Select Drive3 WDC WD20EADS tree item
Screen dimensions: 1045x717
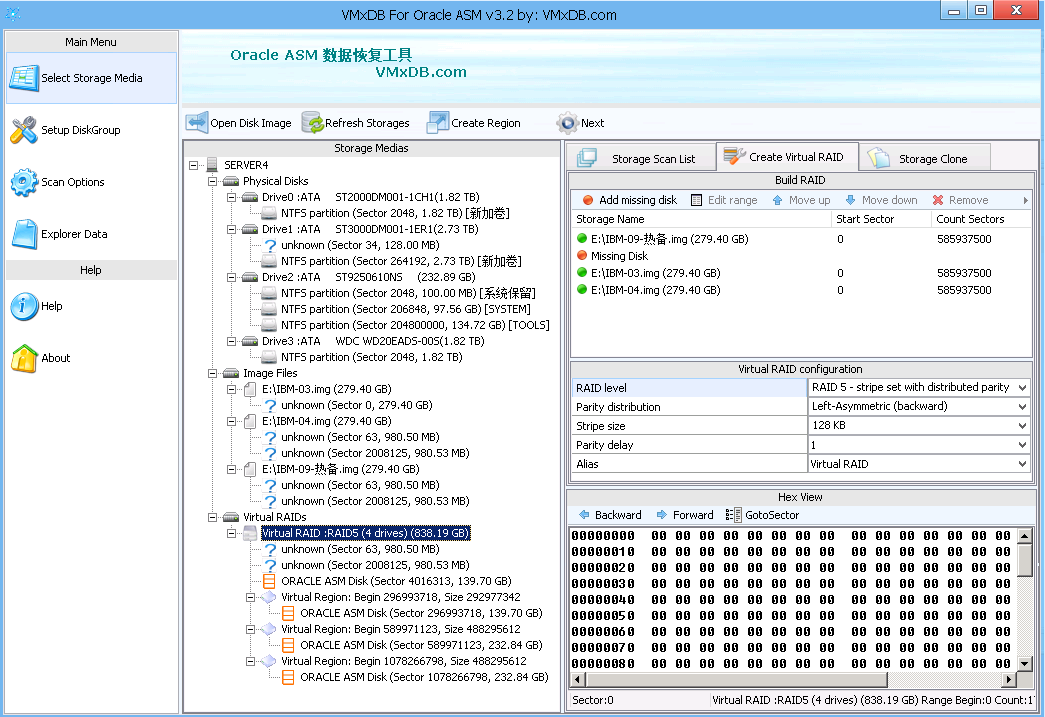tap(373, 341)
